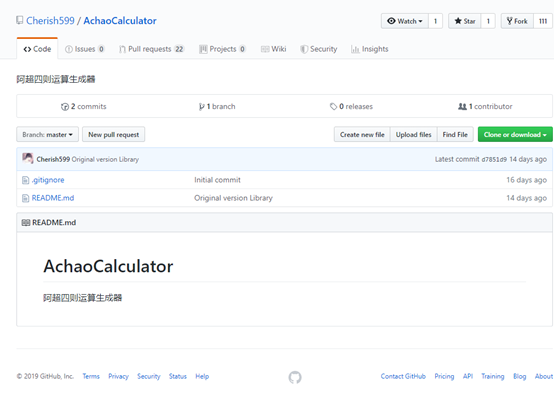Click the repository book icon beside Cherish599
The height and width of the screenshot is (401, 554).
(20, 20)
